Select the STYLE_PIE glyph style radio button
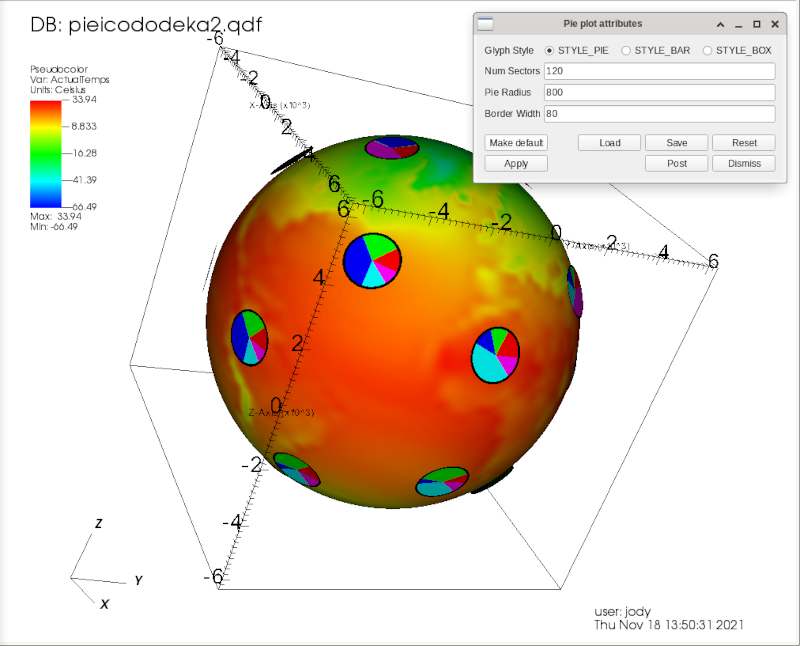The image size is (800, 646). pos(549,51)
